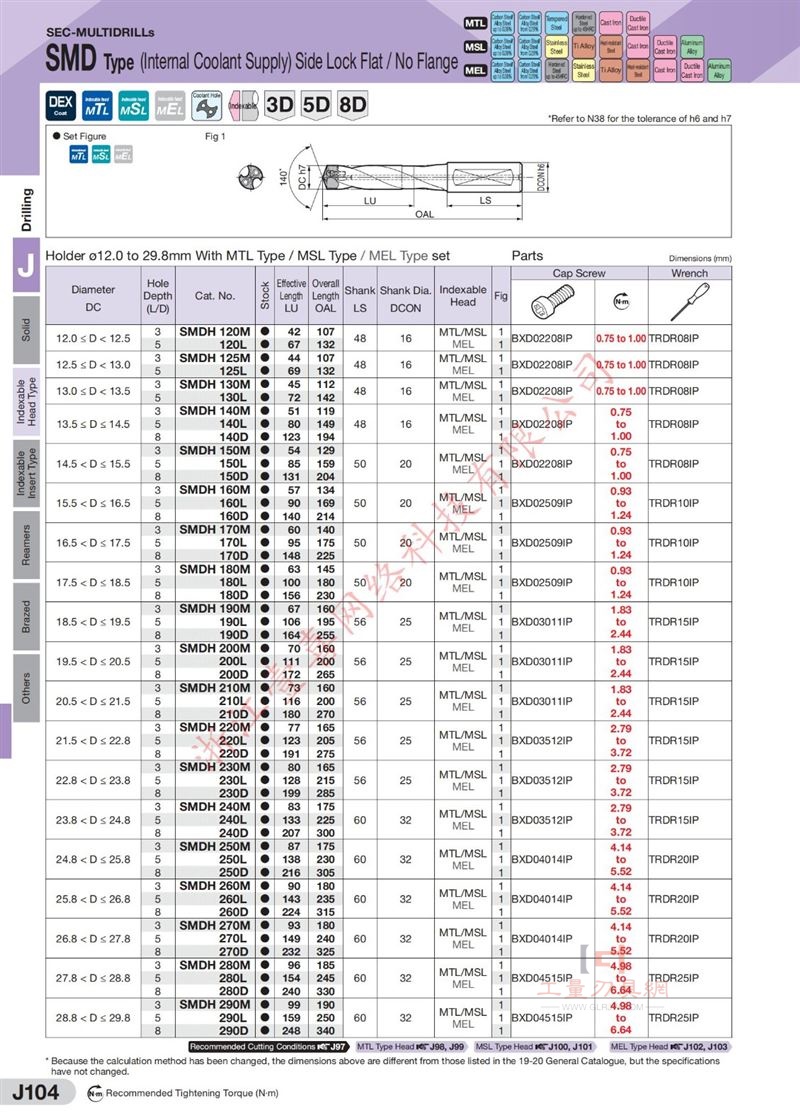Click the stock dot for SMDH 140M
Image resolution: width=800 pixels, height=1120 pixels.
265,411
